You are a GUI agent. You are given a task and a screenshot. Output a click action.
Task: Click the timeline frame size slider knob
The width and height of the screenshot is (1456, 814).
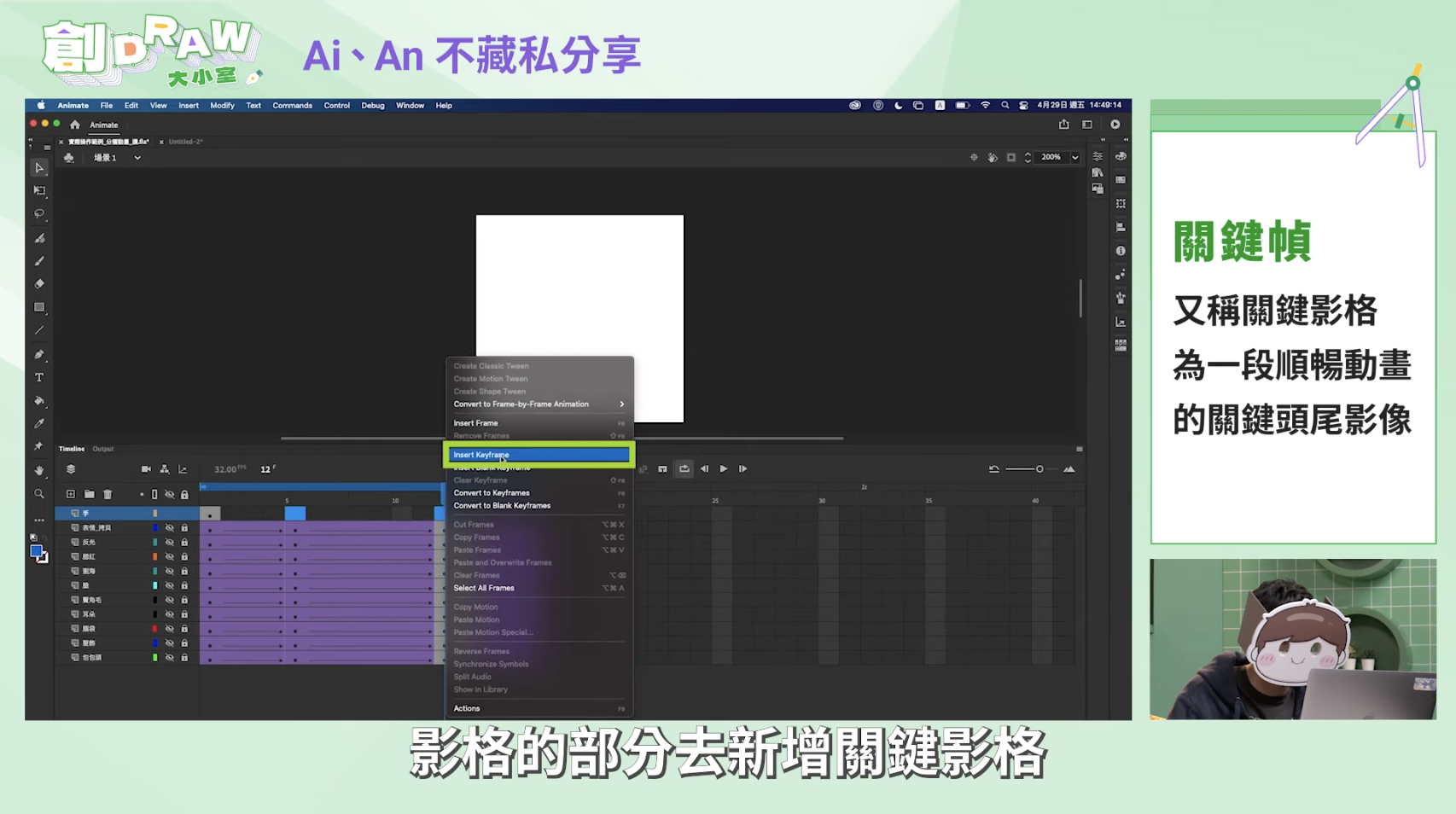[1040, 468]
